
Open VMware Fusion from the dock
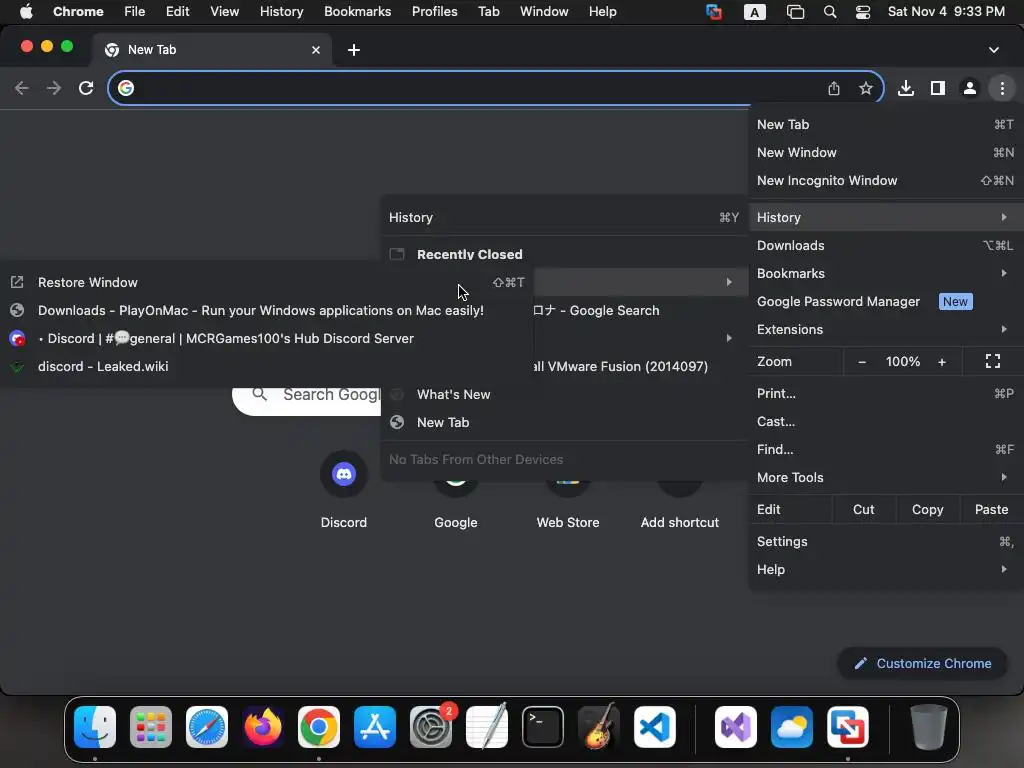(x=848, y=727)
